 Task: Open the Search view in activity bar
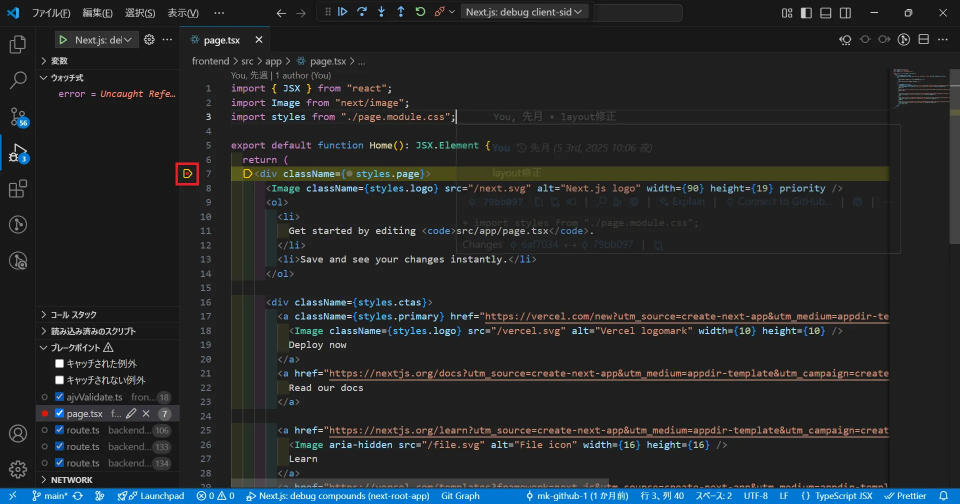(x=18, y=80)
